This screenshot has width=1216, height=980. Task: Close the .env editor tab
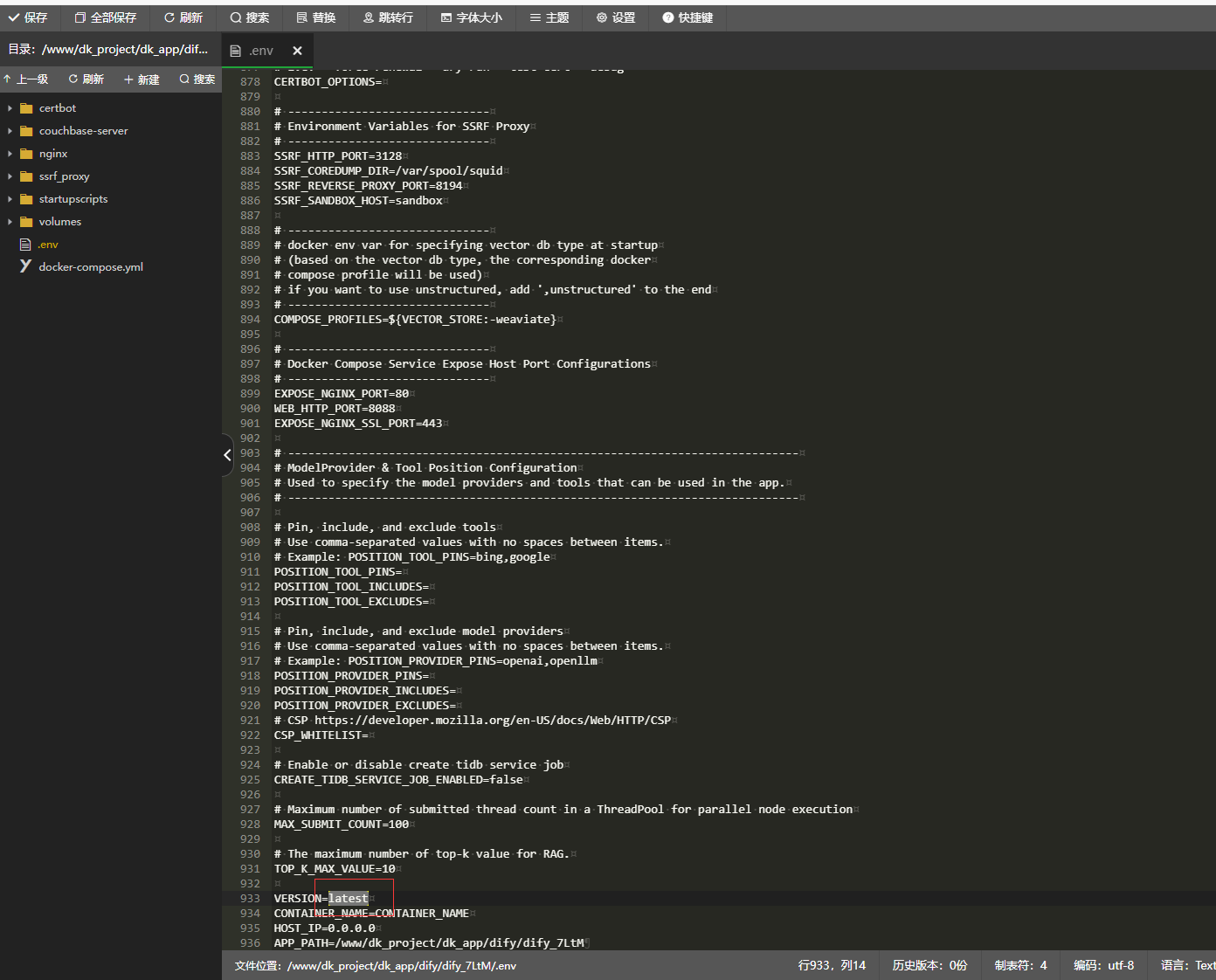tap(297, 51)
